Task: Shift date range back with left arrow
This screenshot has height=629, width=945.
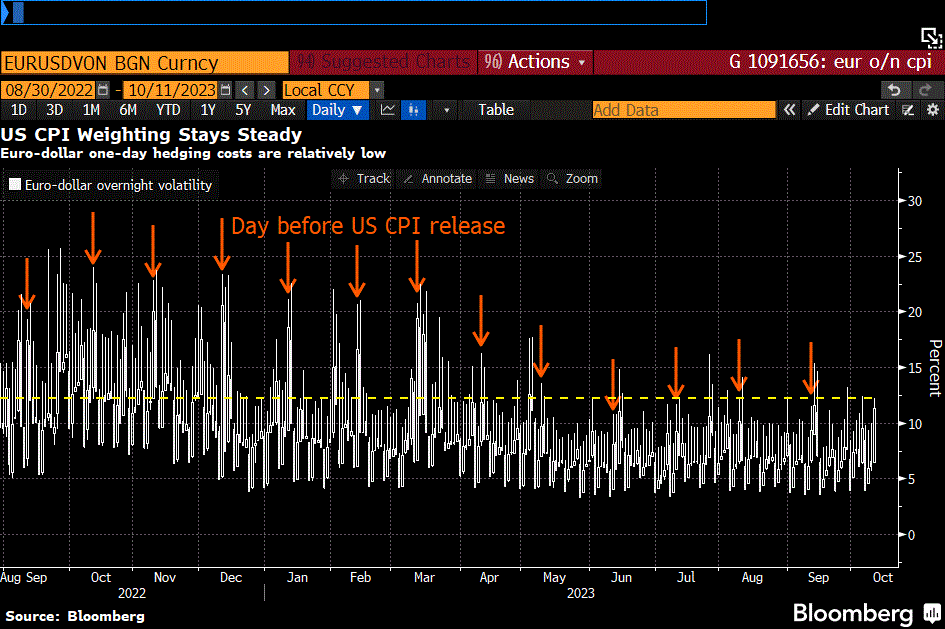Action: tap(245, 90)
